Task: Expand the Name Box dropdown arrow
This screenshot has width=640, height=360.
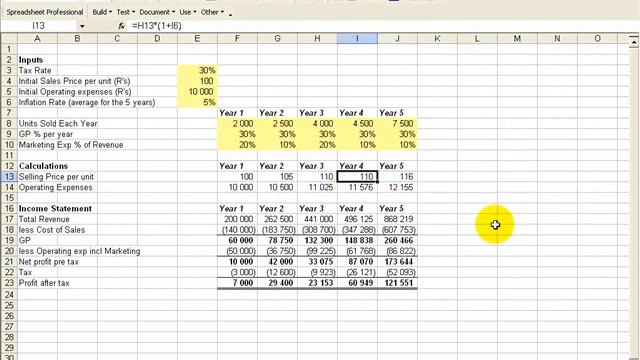Action: tap(82, 26)
